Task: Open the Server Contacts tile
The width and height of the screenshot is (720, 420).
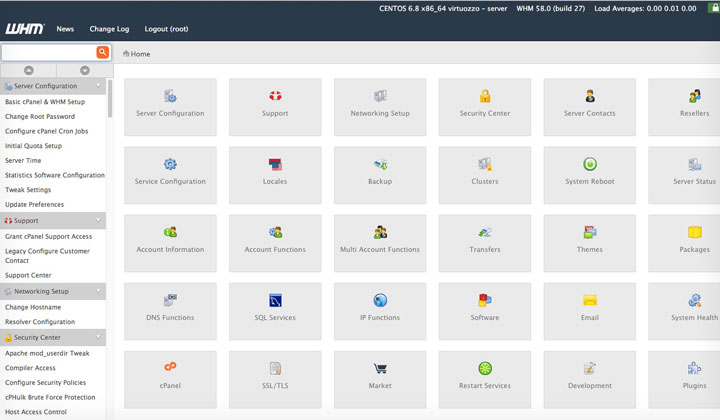Action: [x=590, y=107]
